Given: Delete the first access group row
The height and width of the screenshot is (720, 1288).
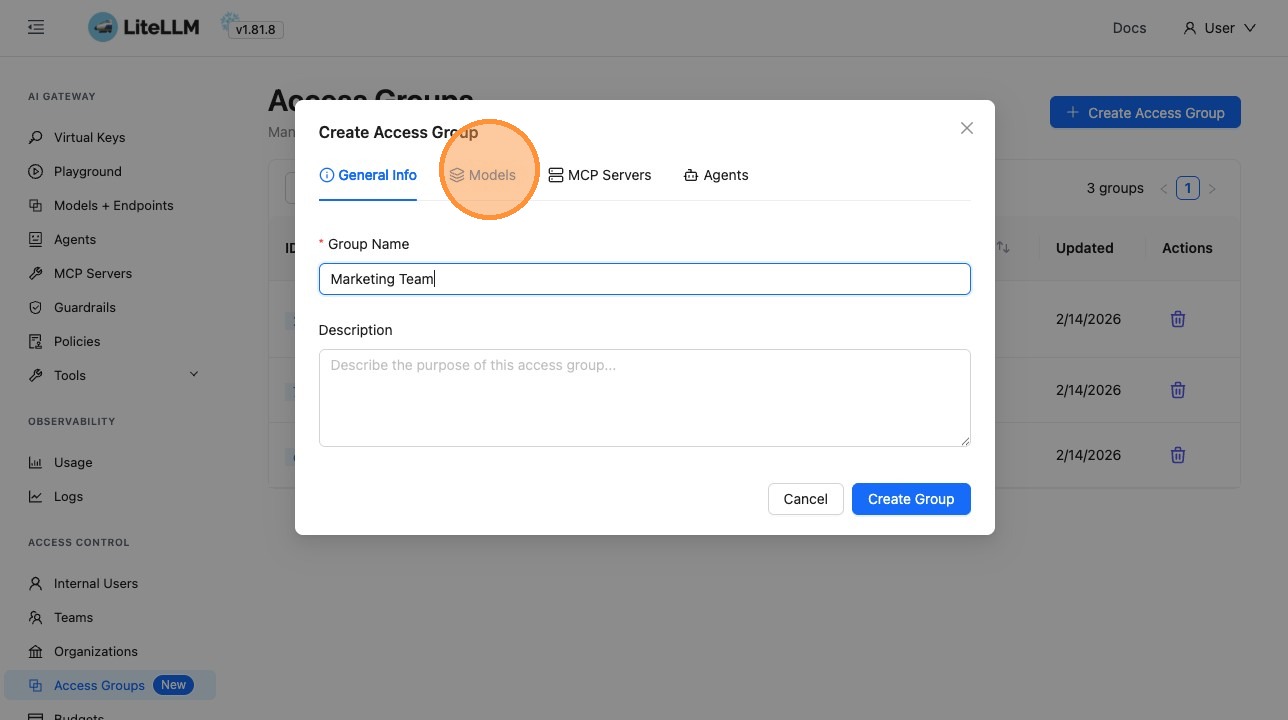Looking at the screenshot, I should [x=1178, y=319].
